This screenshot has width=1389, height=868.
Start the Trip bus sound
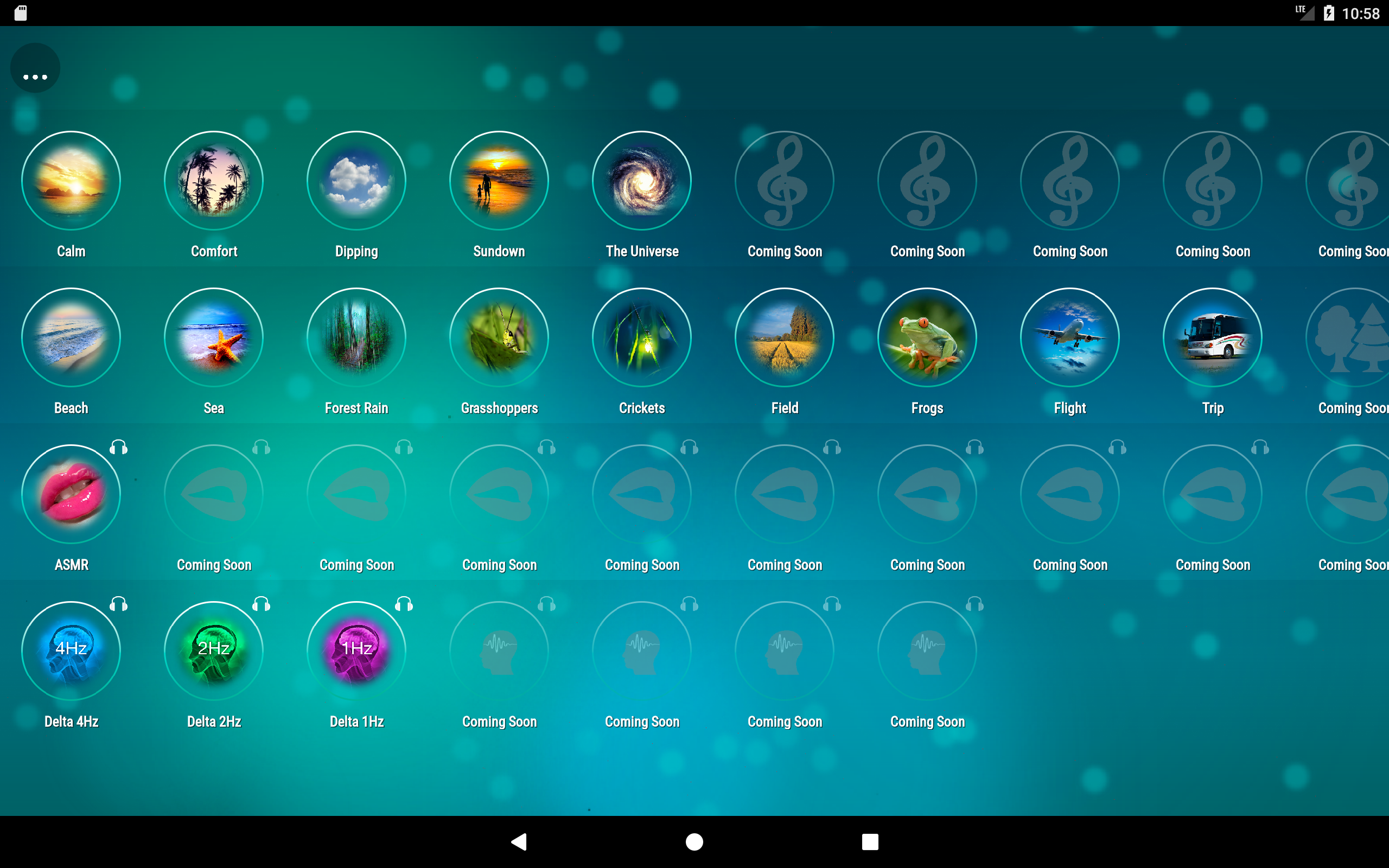(x=1212, y=337)
